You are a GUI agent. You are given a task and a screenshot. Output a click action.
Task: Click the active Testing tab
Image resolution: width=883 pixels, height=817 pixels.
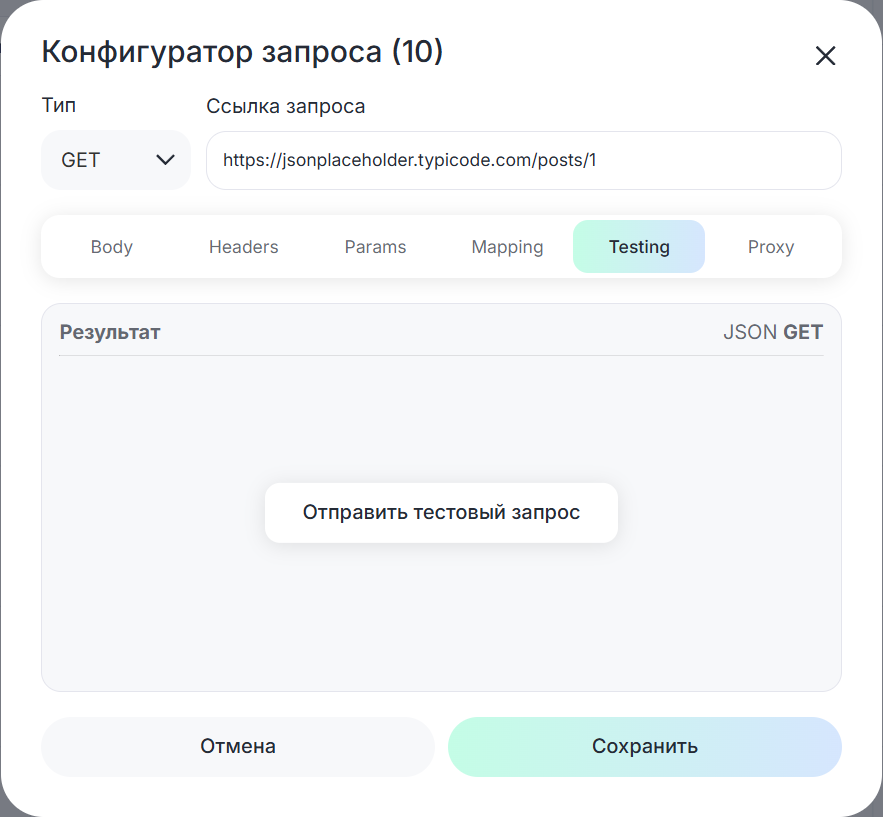(639, 247)
